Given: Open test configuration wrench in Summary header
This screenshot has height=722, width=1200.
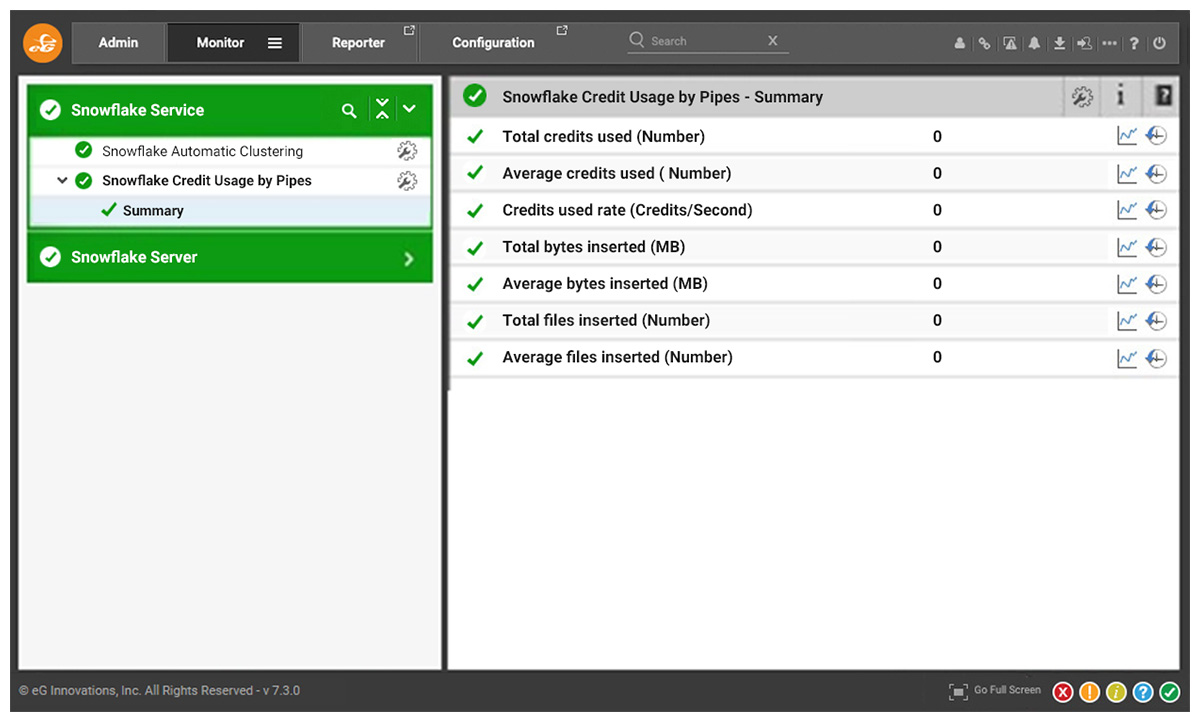Looking at the screenshot, I should tap(1082, 97).
